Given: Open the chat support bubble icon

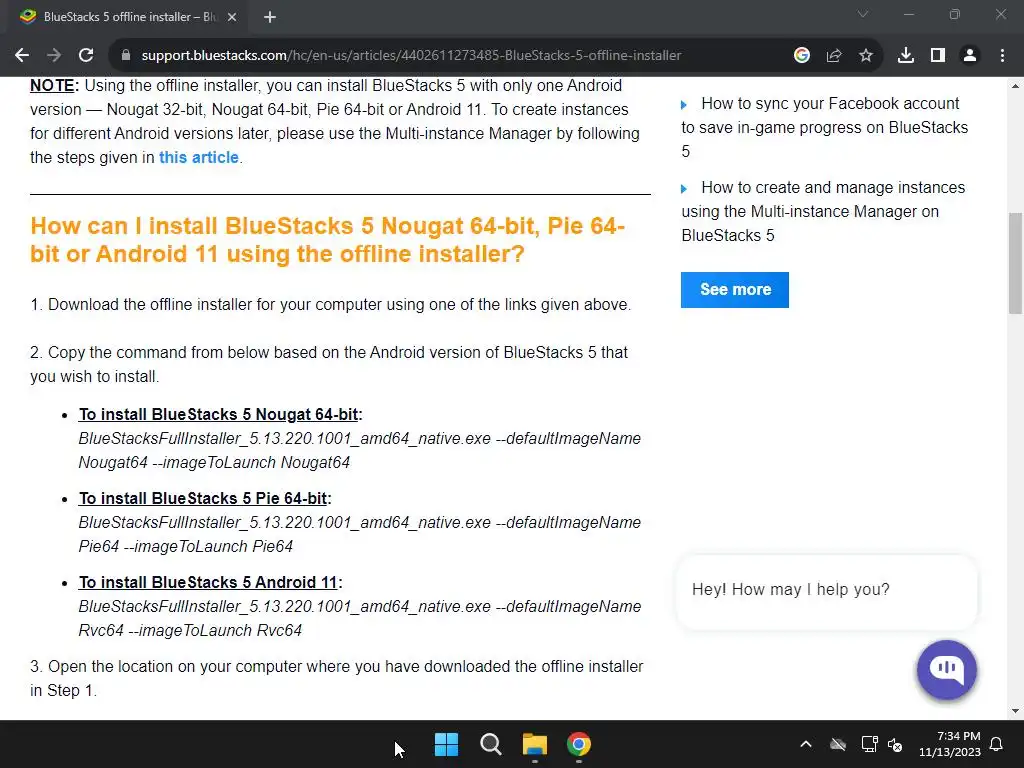Looking at the screenshot, I should 946,669.
